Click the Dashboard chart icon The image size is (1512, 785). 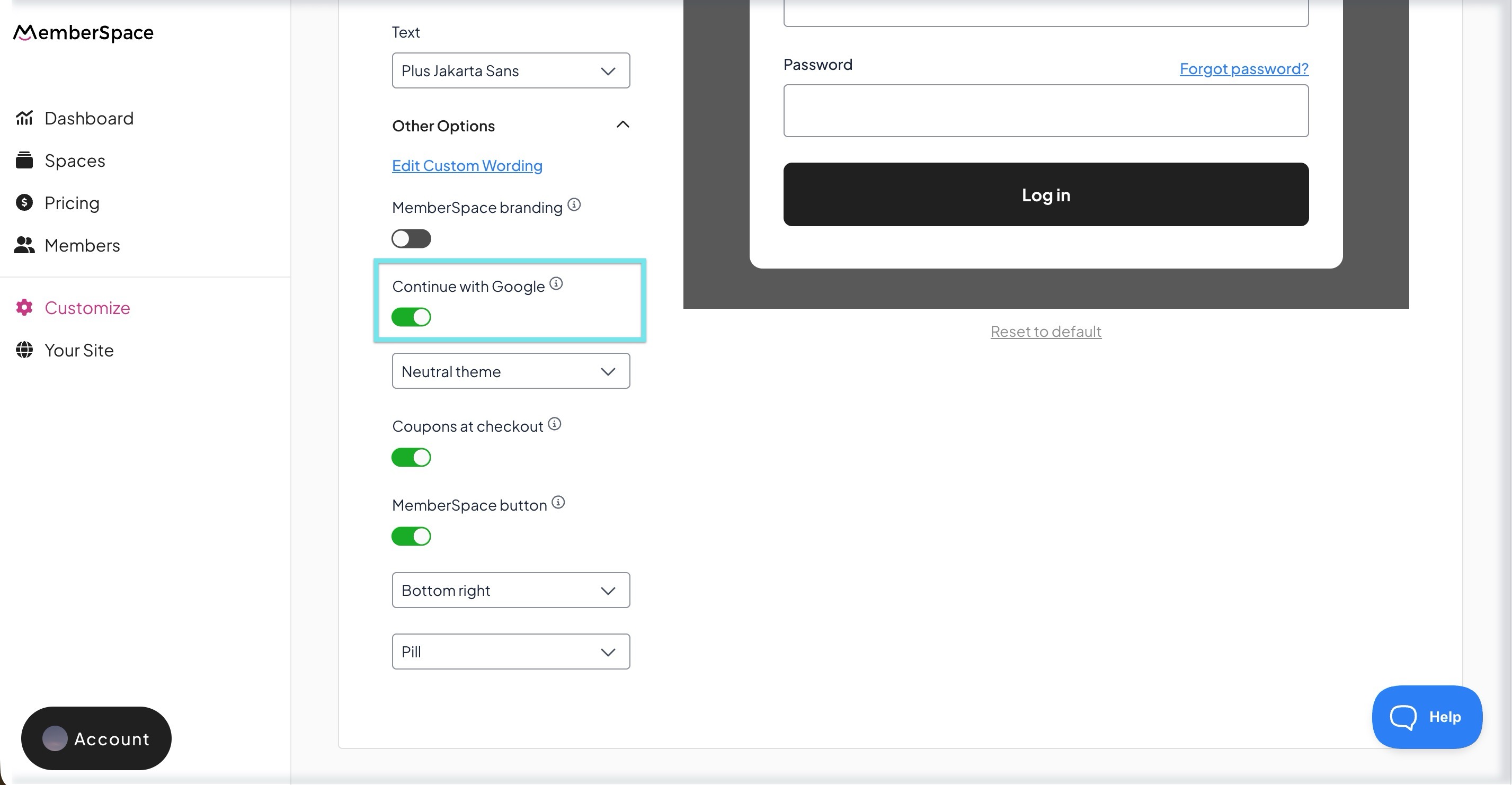pyautogui.click(x=24, y=118)
